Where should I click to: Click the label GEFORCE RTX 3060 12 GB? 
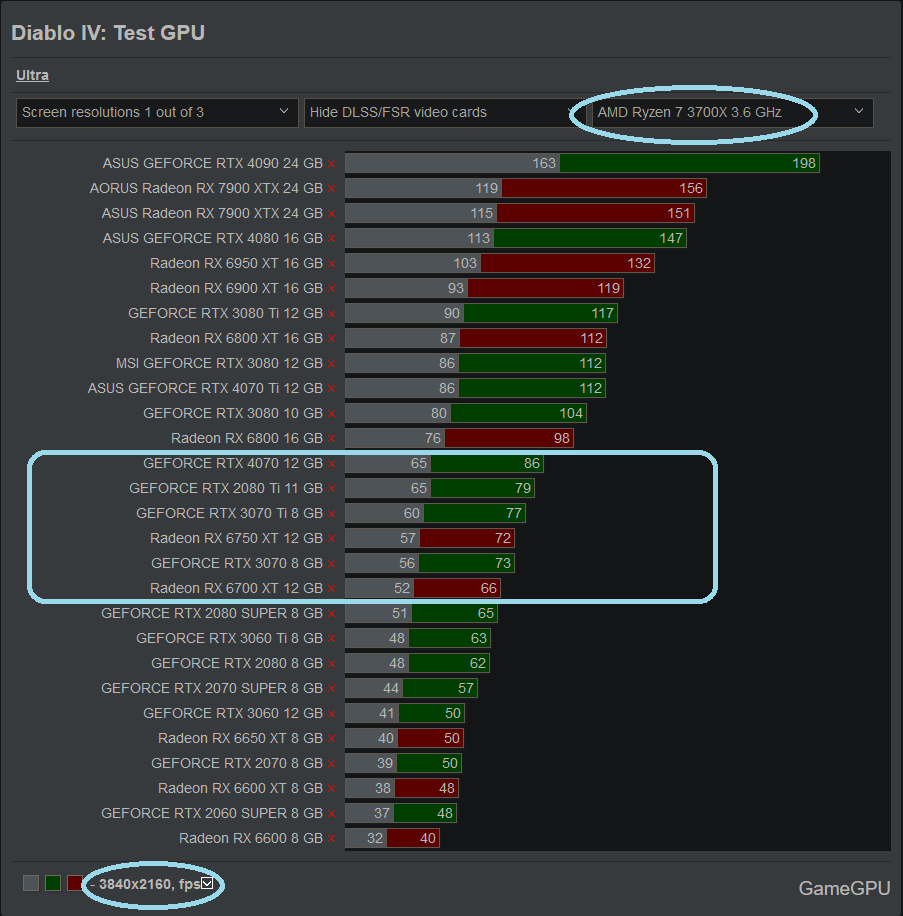(233, 713)
